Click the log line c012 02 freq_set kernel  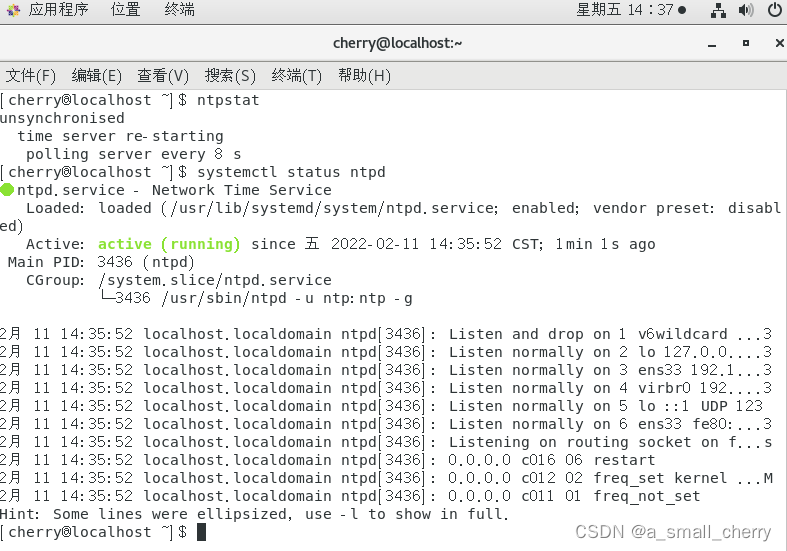point(386,478)
